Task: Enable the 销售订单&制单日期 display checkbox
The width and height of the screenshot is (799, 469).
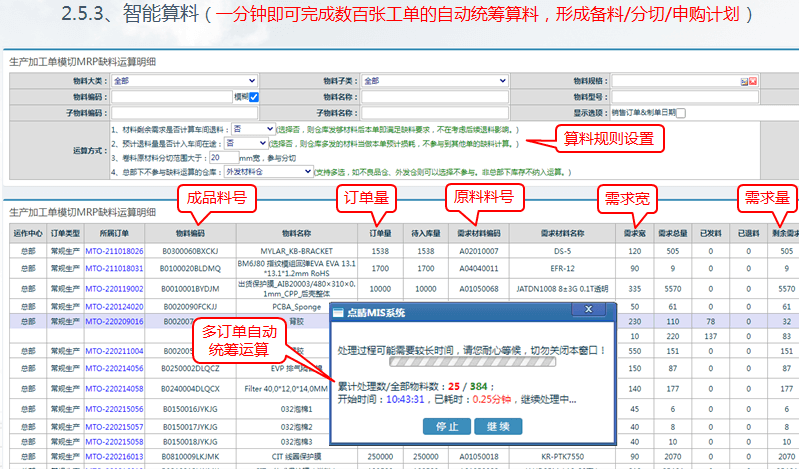Action: (681, 113)
